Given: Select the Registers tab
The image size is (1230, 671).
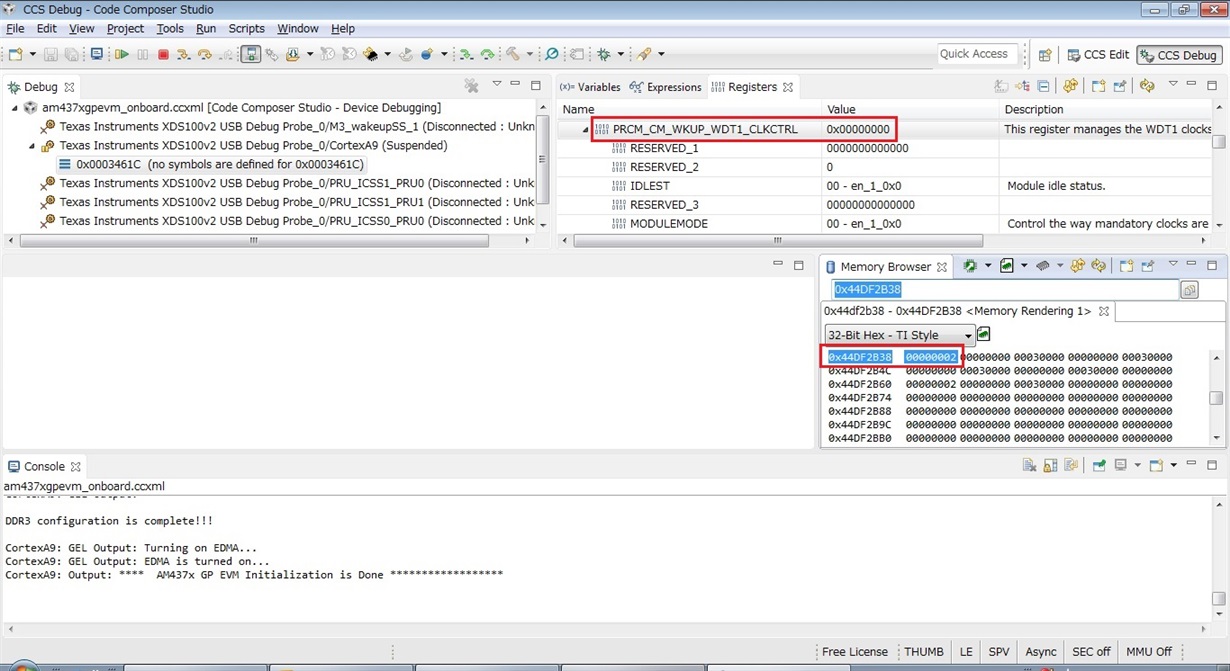Looking at the screenshot, I should point(752,87).
